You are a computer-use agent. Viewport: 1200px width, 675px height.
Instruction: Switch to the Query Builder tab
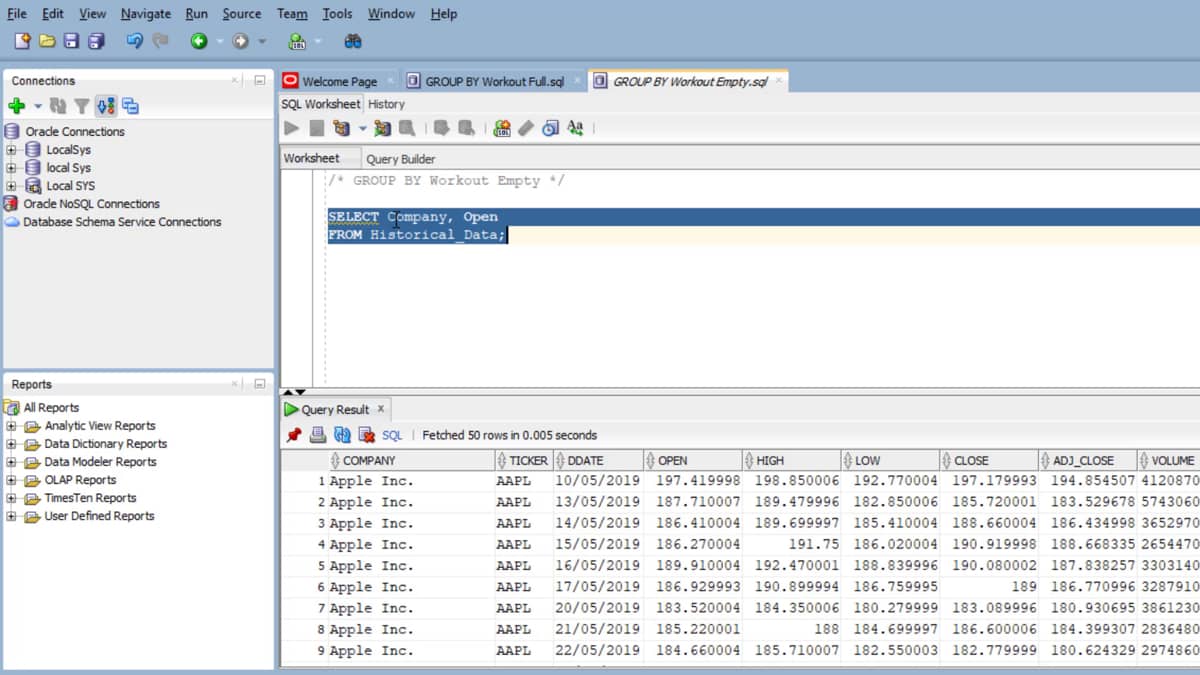click(x=400, y=159)
